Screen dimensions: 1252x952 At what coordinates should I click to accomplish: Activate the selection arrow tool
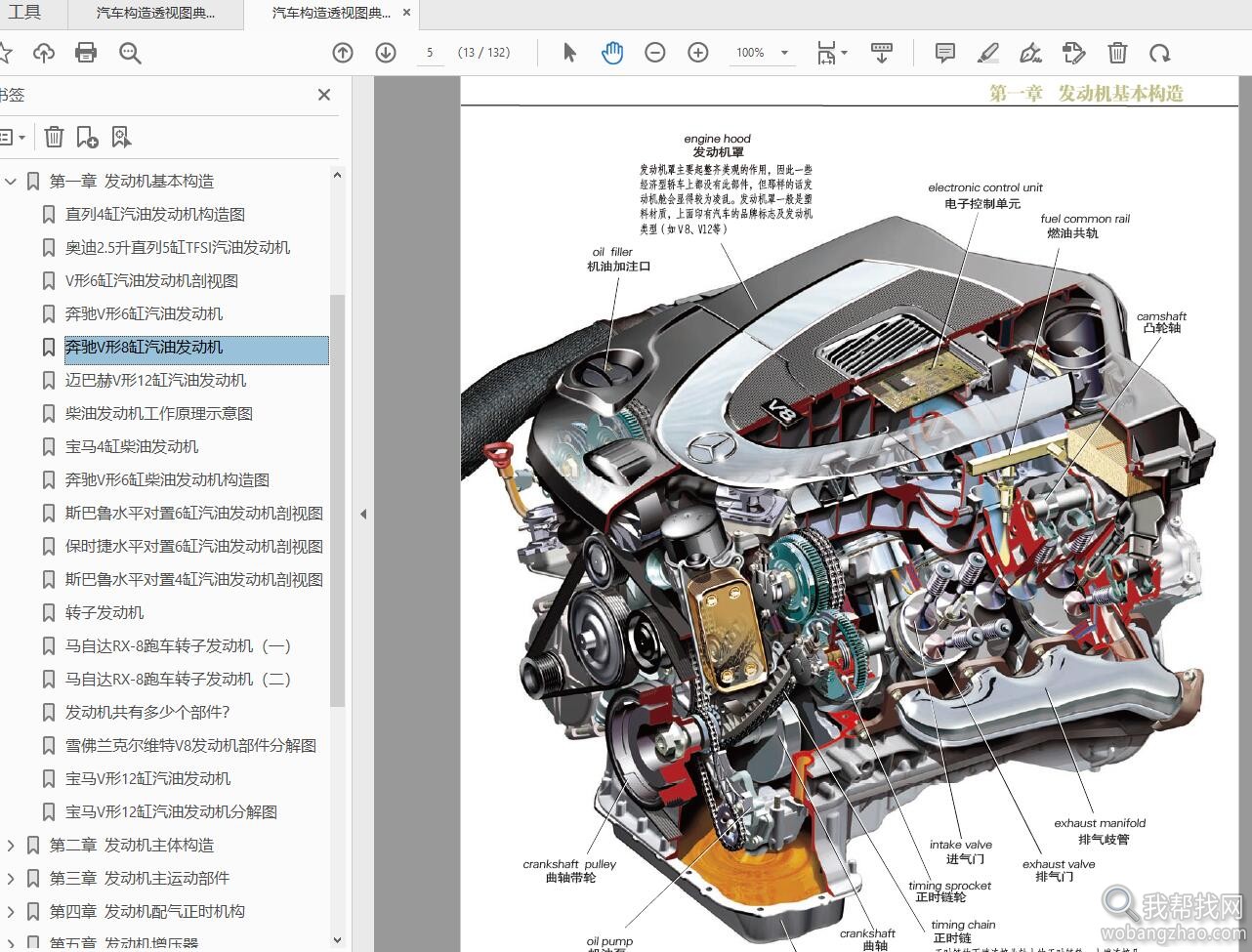(570, 53)
